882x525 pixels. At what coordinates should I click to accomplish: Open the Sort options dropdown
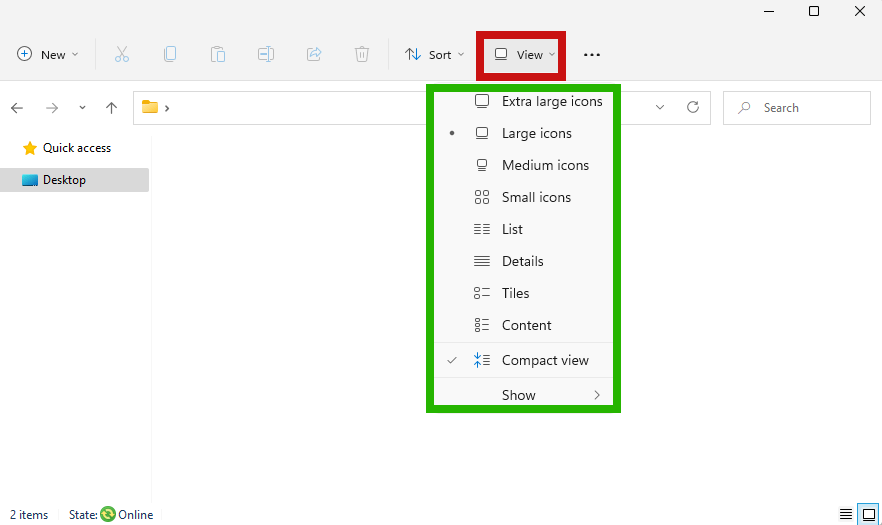point(435,55)
